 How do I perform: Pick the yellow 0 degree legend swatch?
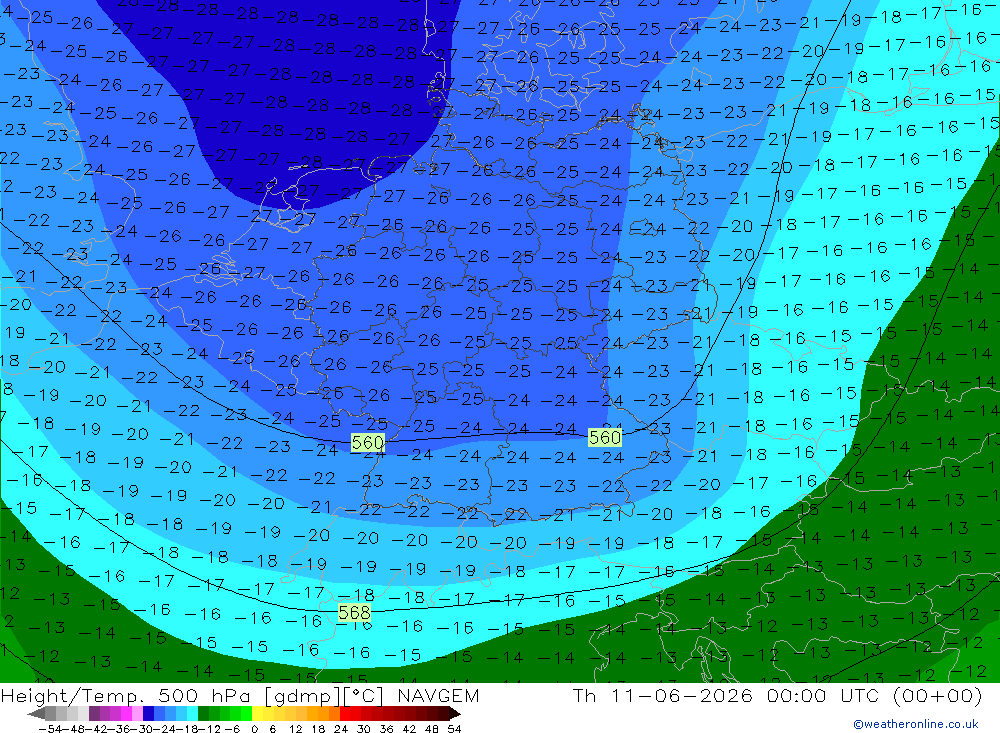258,713
